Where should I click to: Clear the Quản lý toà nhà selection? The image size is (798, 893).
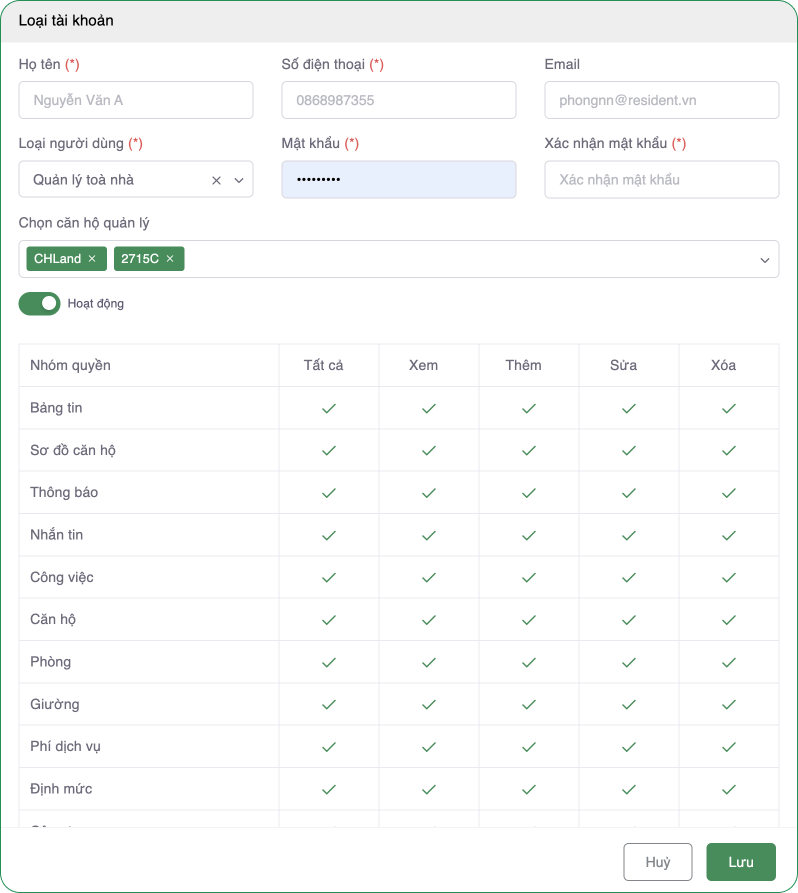click(216, 180)
